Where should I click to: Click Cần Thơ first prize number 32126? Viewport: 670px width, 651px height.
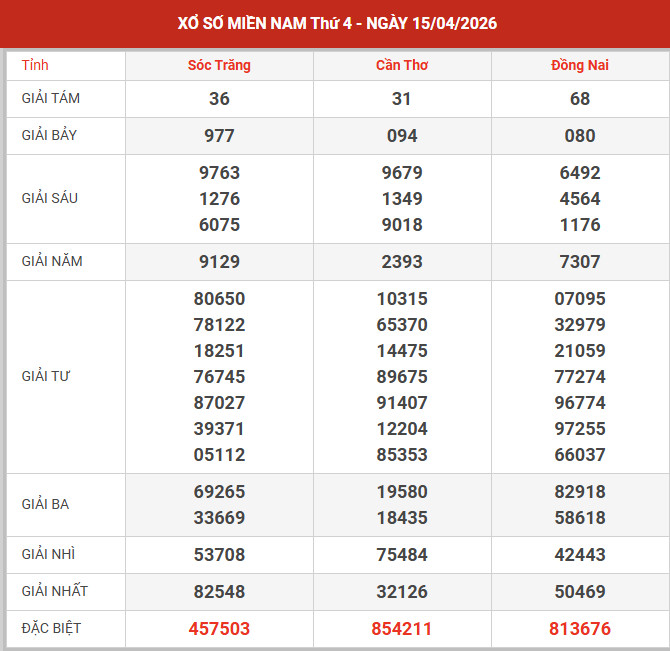point(402,592)
